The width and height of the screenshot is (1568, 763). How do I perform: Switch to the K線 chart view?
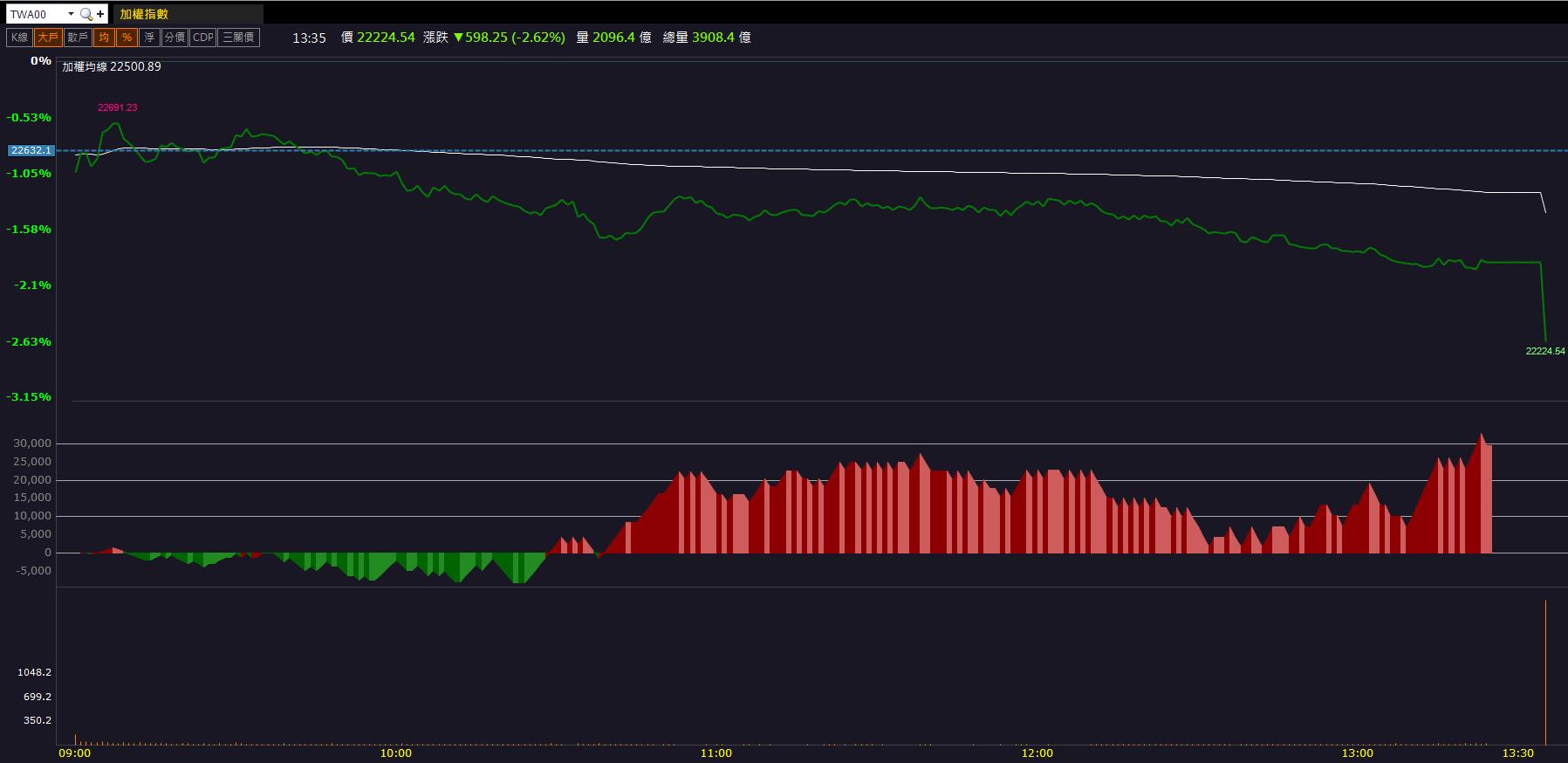coord(19,38)
